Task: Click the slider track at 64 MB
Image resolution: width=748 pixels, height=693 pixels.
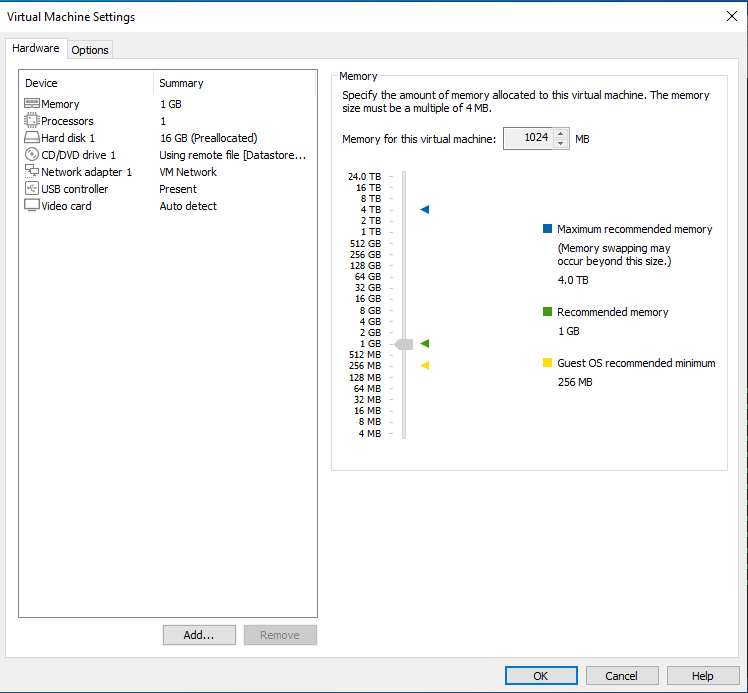Action: click(404, 389)
